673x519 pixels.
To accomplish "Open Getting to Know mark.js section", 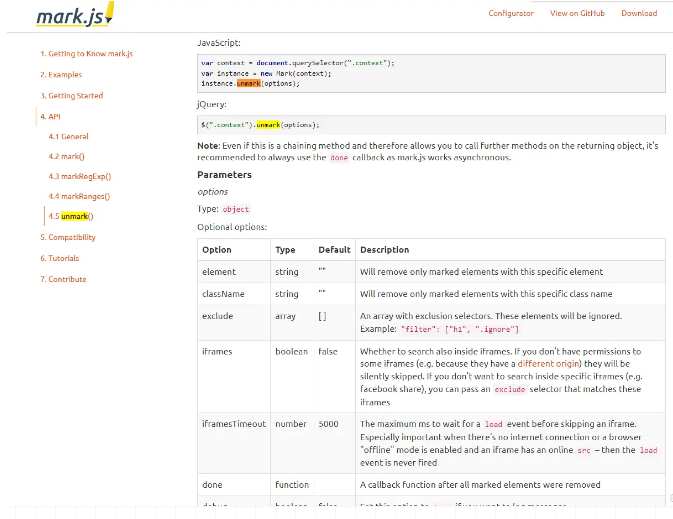I will click(86, 53).
